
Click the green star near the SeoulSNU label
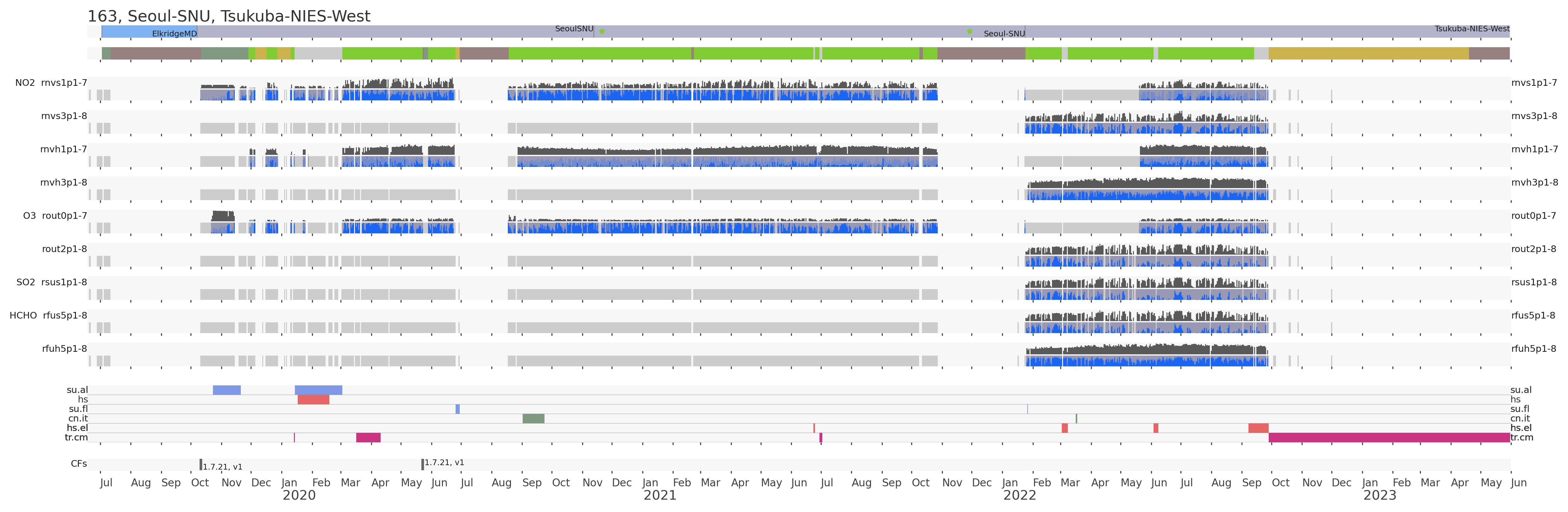602,31
